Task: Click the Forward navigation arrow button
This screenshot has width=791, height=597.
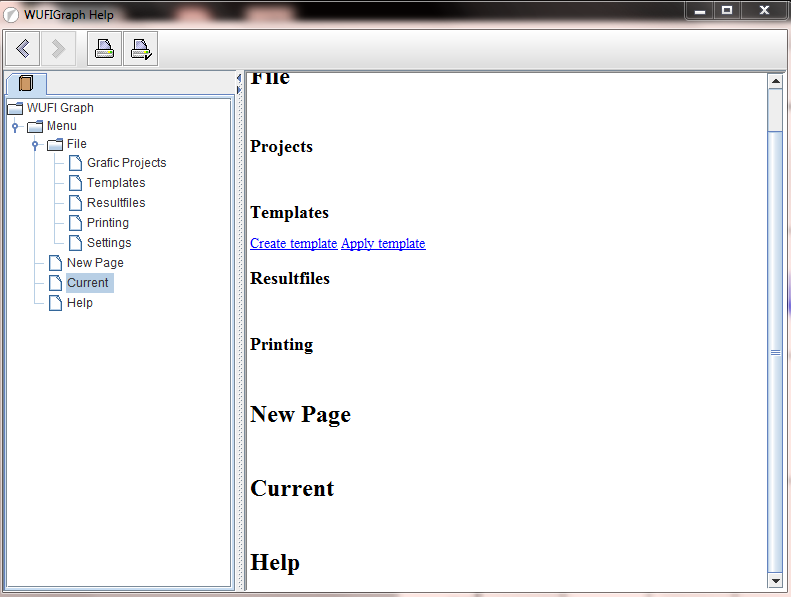Action: tap(58, 48)
